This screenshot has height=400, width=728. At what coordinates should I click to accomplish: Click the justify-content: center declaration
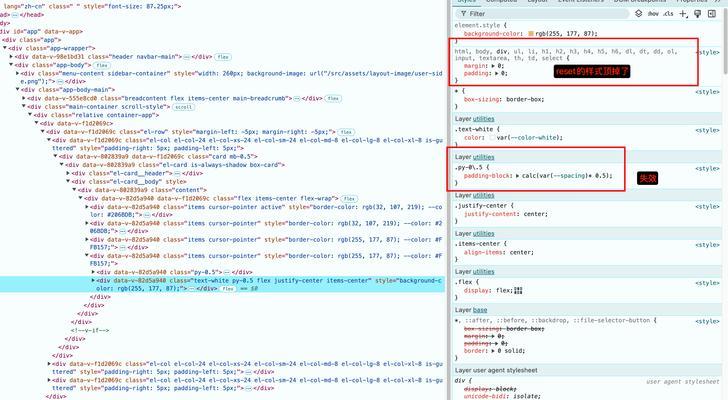[506, 214]
